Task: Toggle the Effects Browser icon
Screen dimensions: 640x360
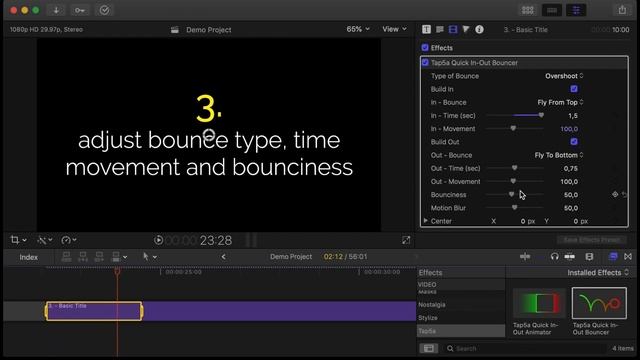Action: tap(613, 256)
